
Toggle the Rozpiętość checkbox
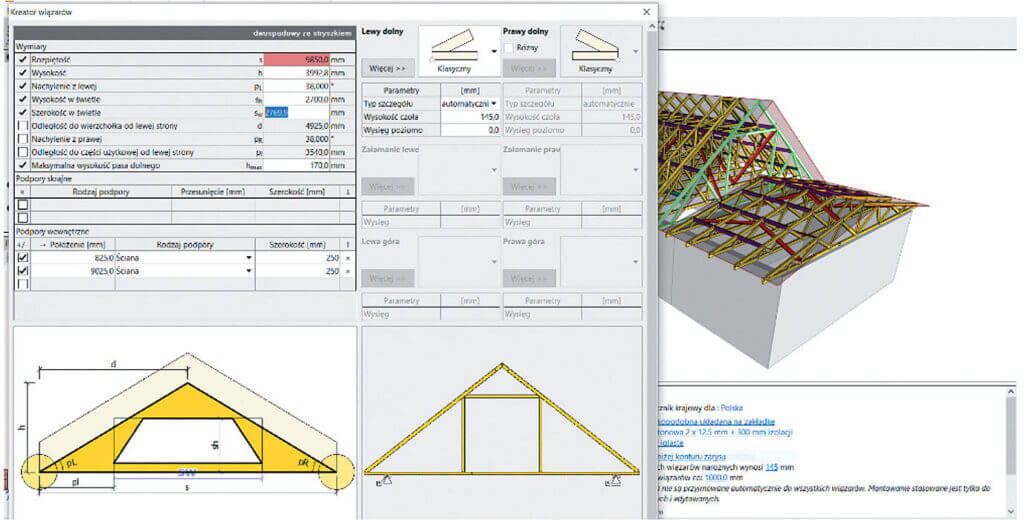click(x=23, y=59)
